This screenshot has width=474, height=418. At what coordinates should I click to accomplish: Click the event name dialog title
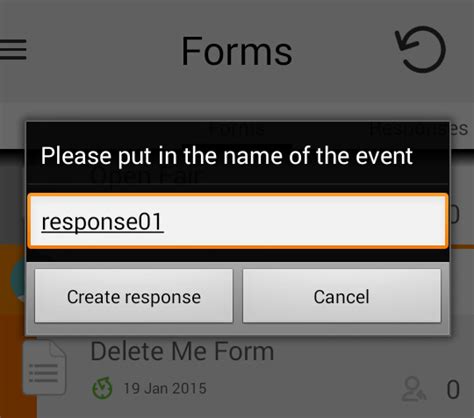click(227, 156)
